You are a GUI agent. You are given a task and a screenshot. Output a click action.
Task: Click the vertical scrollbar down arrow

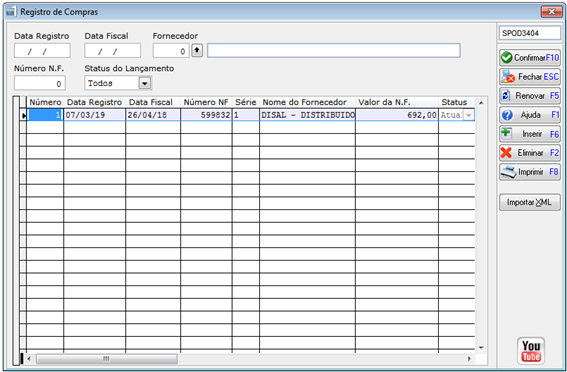481,347
